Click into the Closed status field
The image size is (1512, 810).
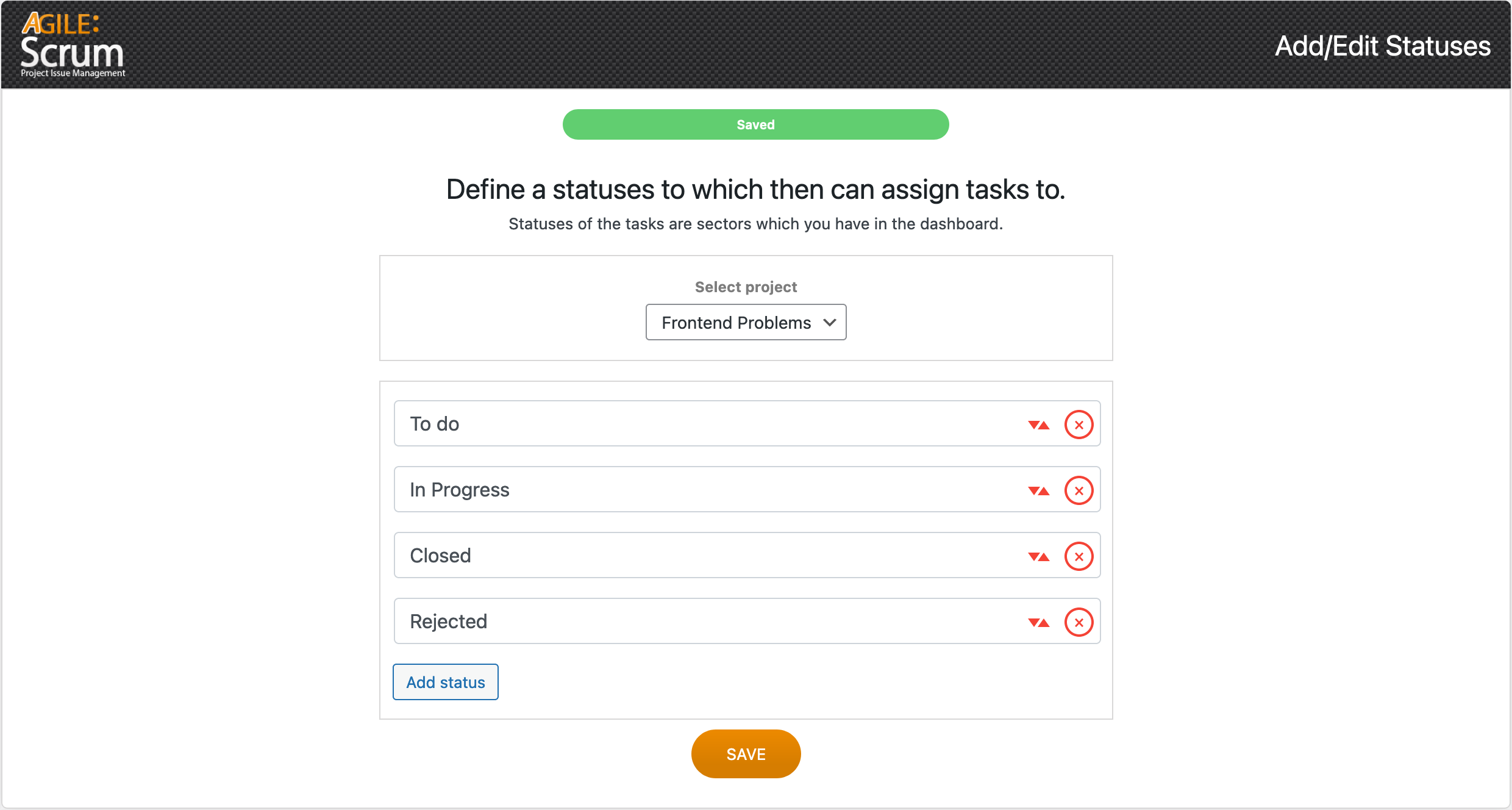click(701, 556)
